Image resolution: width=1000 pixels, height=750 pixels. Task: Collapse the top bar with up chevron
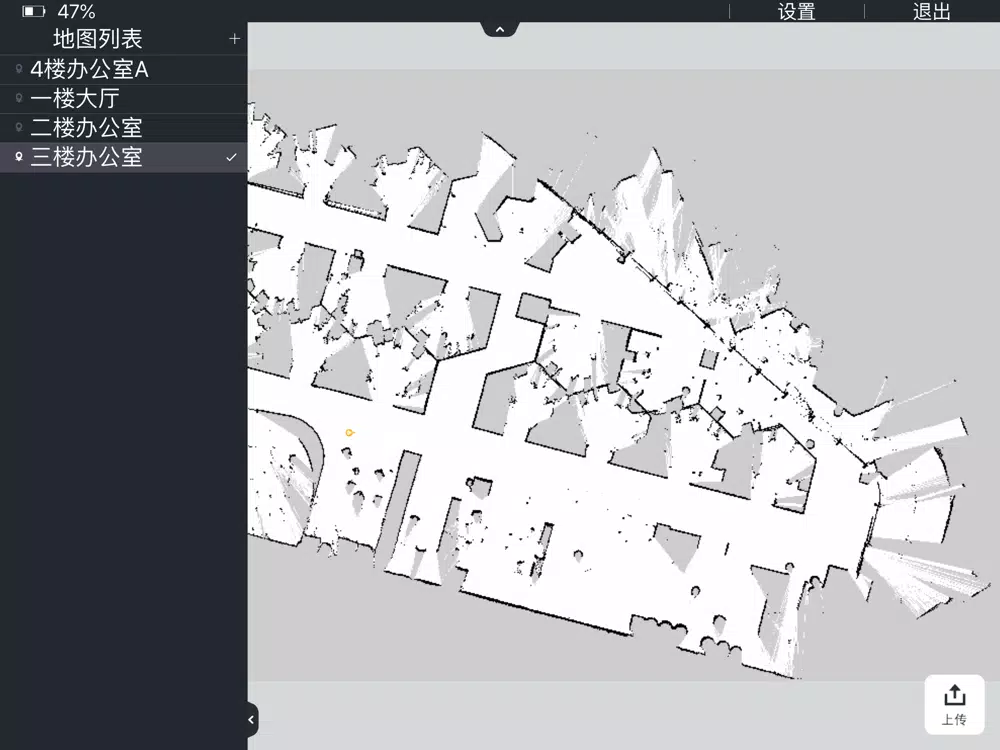(500, 29)
